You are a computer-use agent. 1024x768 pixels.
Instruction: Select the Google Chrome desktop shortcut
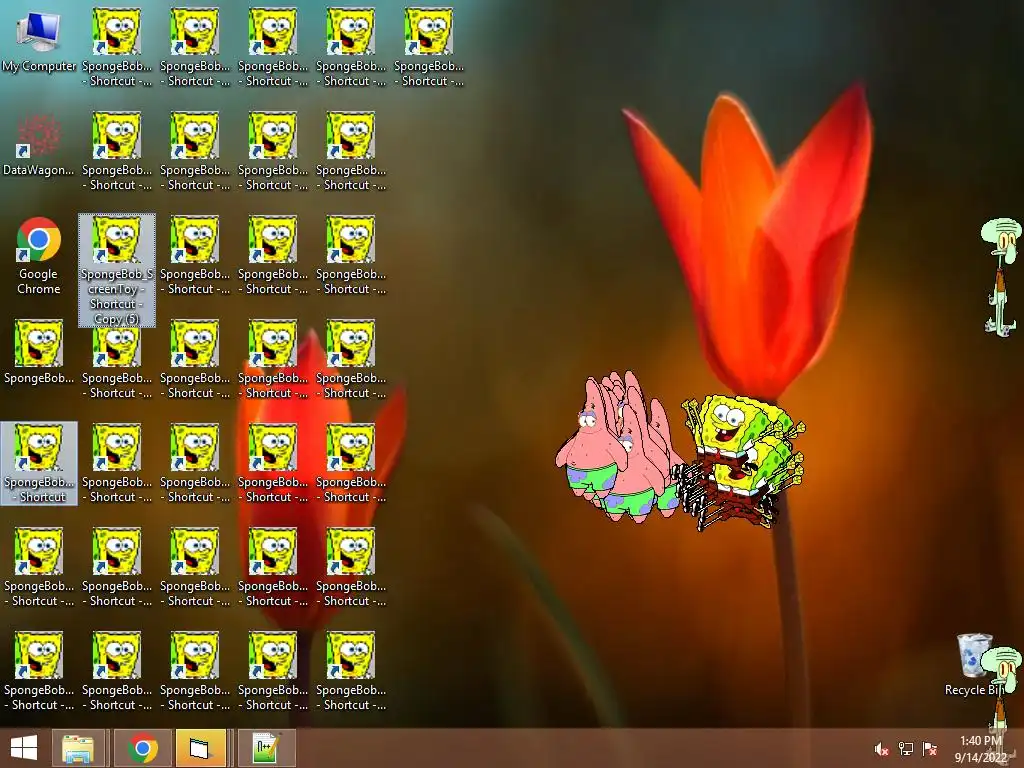point(39,255)
